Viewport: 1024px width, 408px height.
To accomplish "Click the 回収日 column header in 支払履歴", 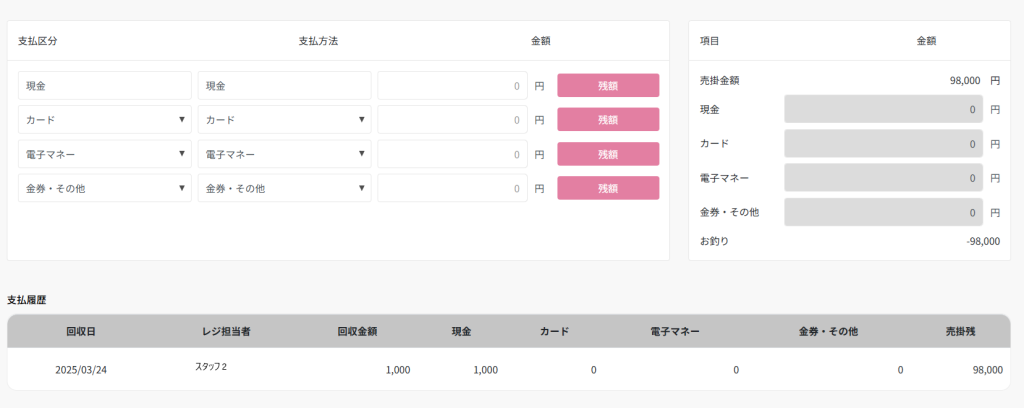I will (x=81, y=331).
